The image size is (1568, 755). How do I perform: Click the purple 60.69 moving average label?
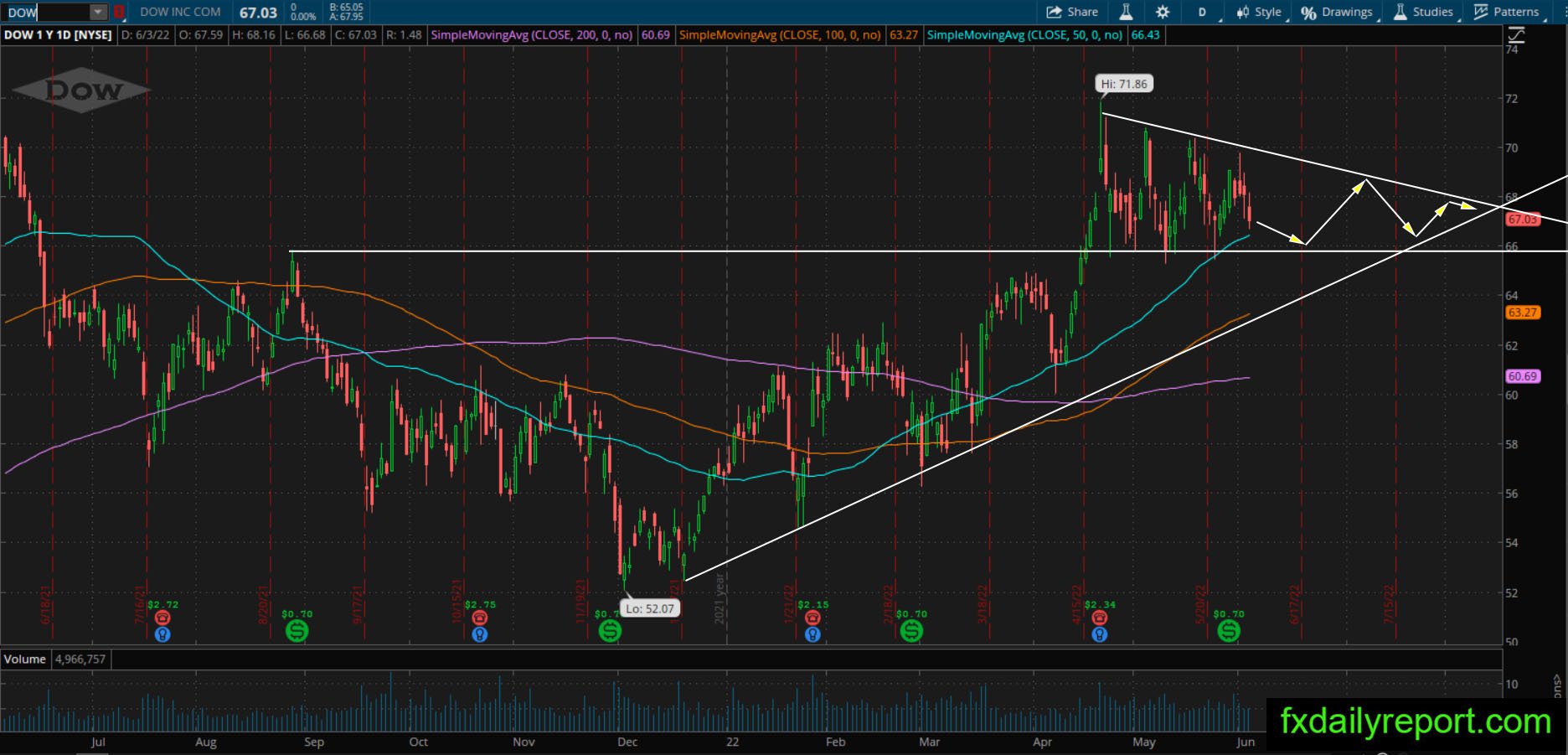click(1522, 376)
